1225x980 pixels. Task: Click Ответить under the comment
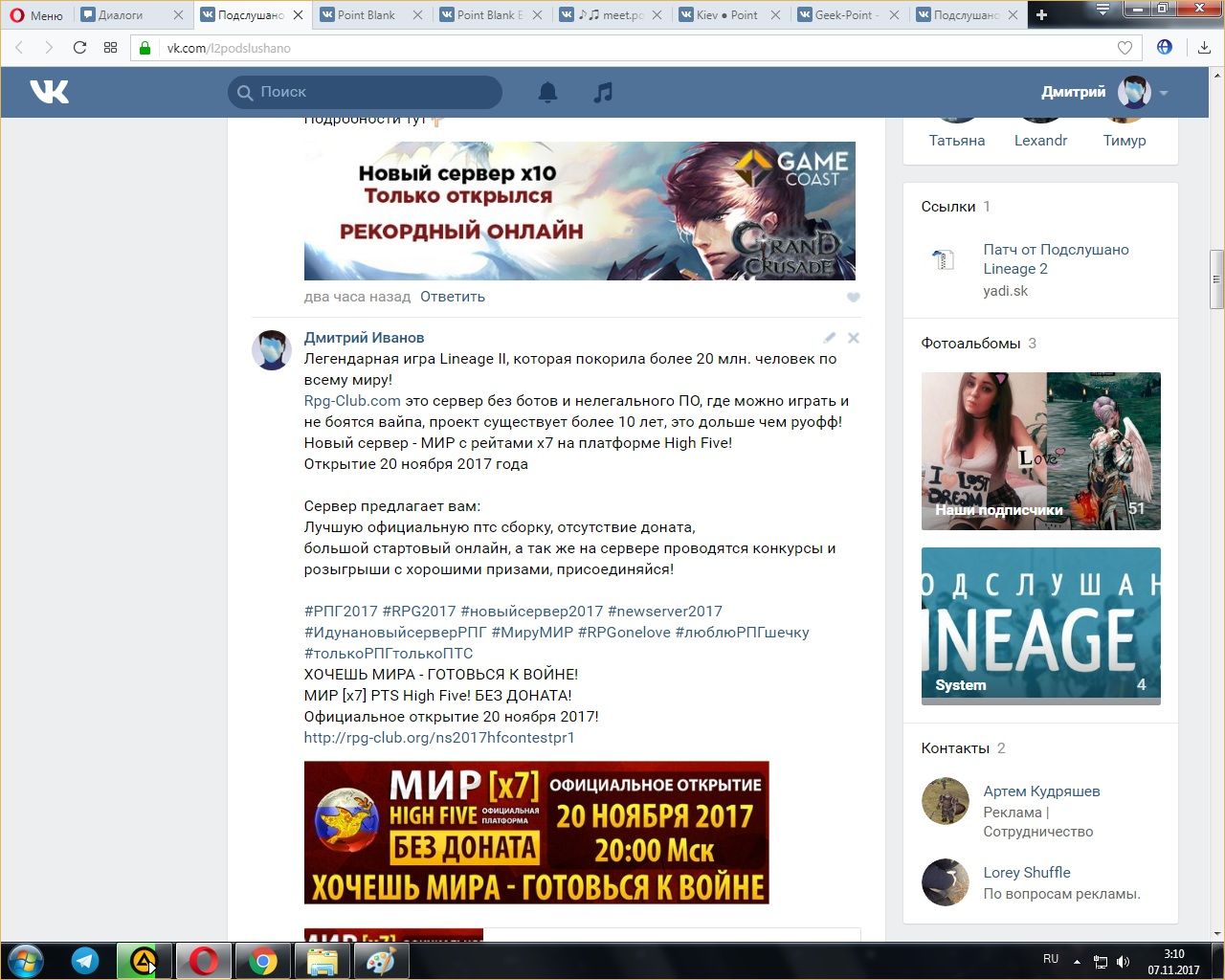(x=453, y=297)
